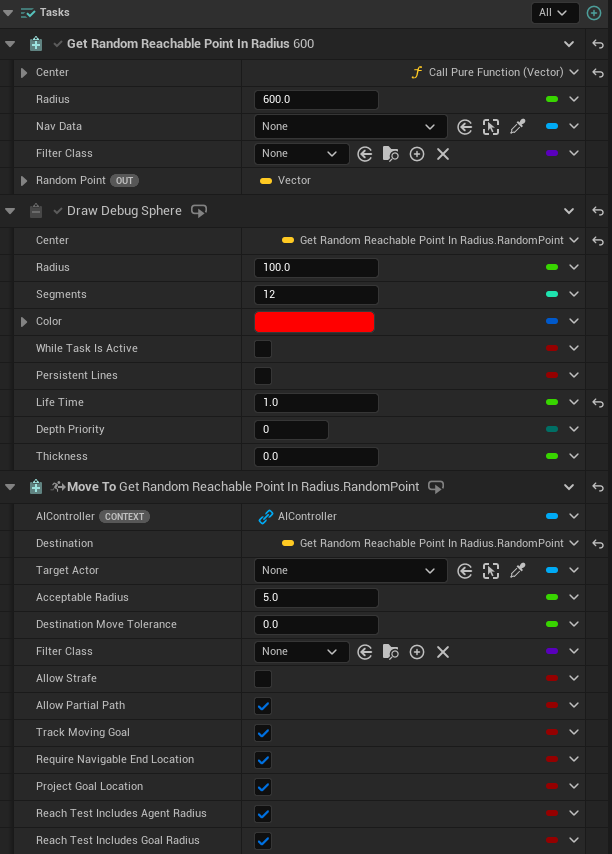Reset the Move To task to default
The height and width of the screenshot is (854, 612).
click(x=598, y=487)
